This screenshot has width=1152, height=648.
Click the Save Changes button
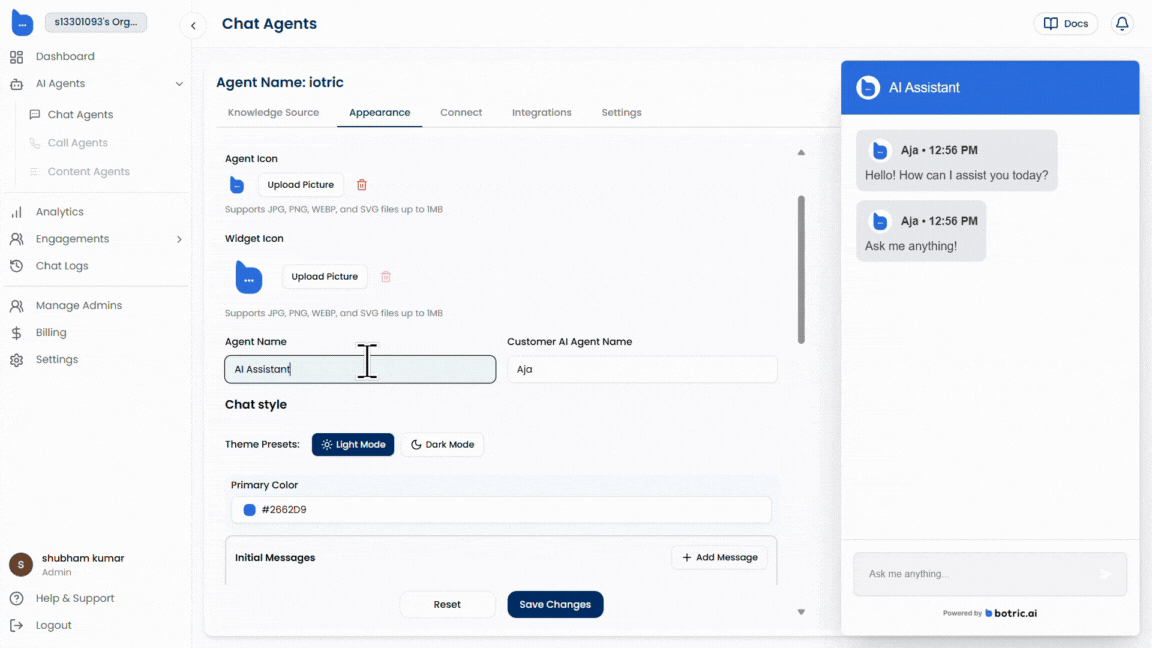pos(555,604)
